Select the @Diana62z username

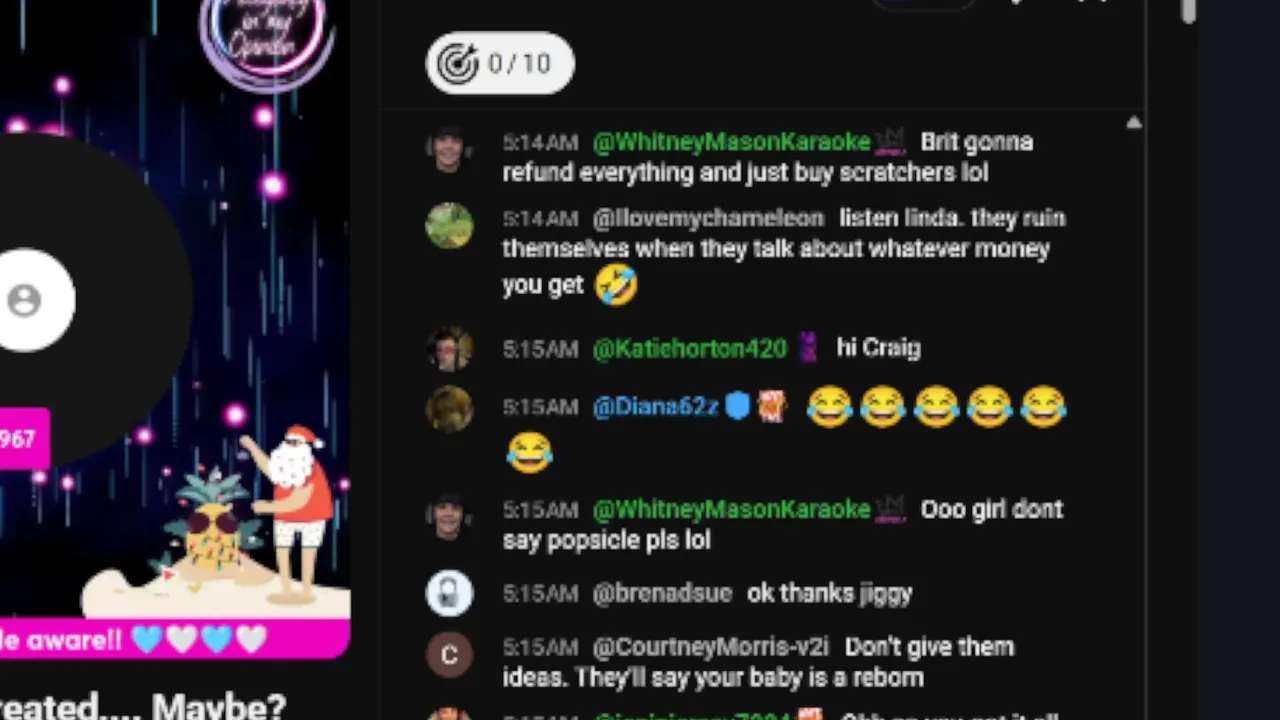[656, 407]
